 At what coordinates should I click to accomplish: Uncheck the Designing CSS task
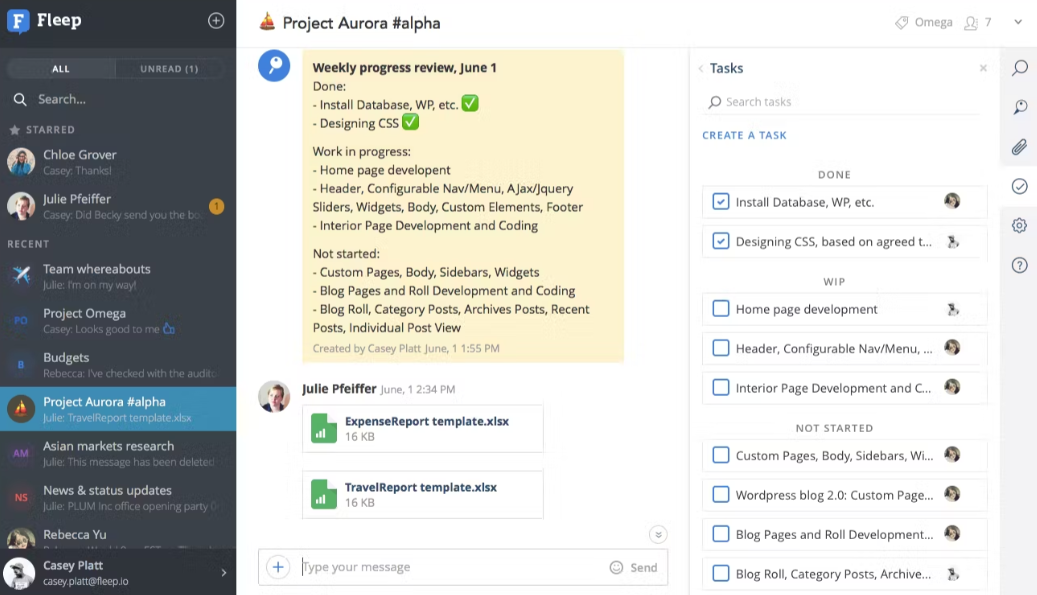click(x=721, y=241)
